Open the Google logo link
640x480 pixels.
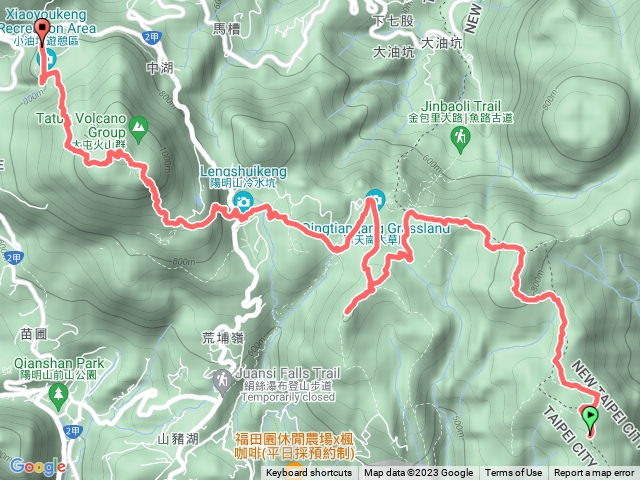pyautogui.click(x=37, y=466)
